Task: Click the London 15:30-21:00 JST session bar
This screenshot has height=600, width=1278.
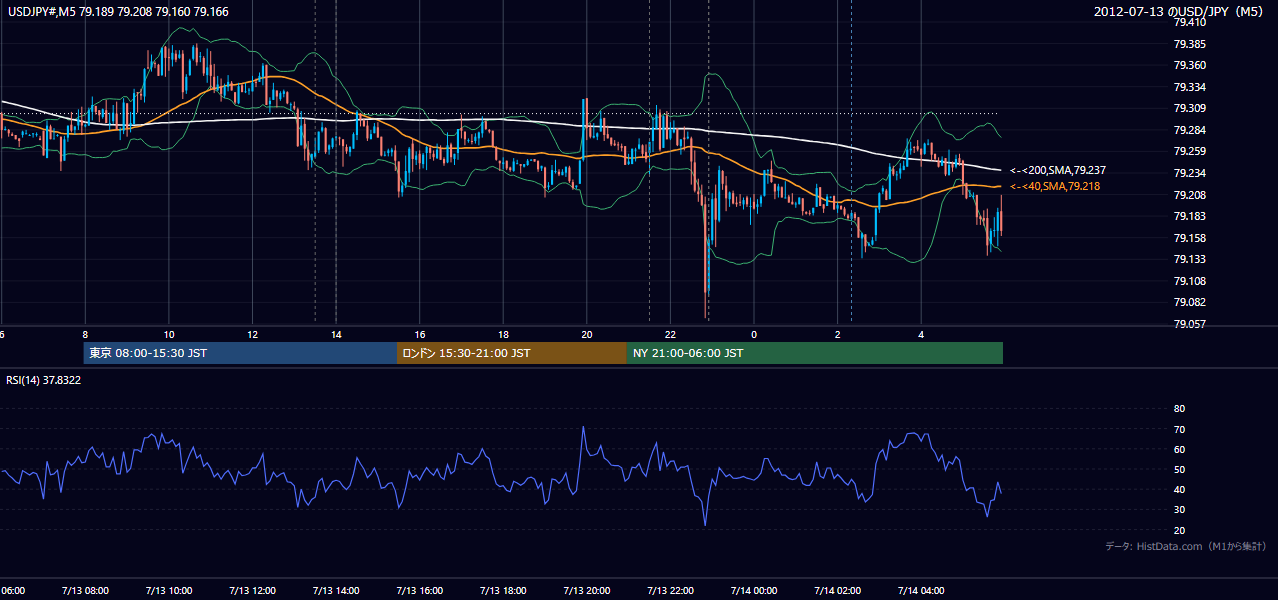Action: [x=512, y=353]
